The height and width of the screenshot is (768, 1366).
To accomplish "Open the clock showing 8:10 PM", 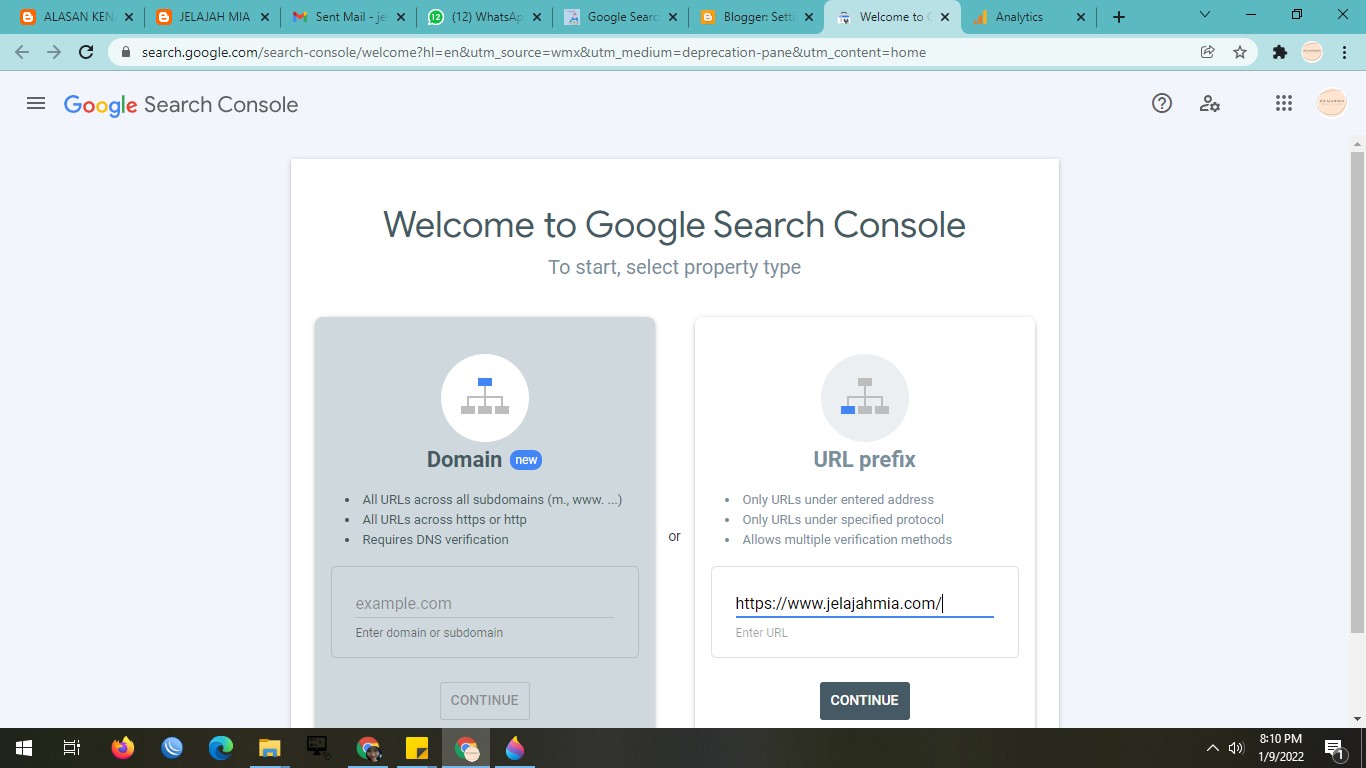I will [x=1280, y=748].
